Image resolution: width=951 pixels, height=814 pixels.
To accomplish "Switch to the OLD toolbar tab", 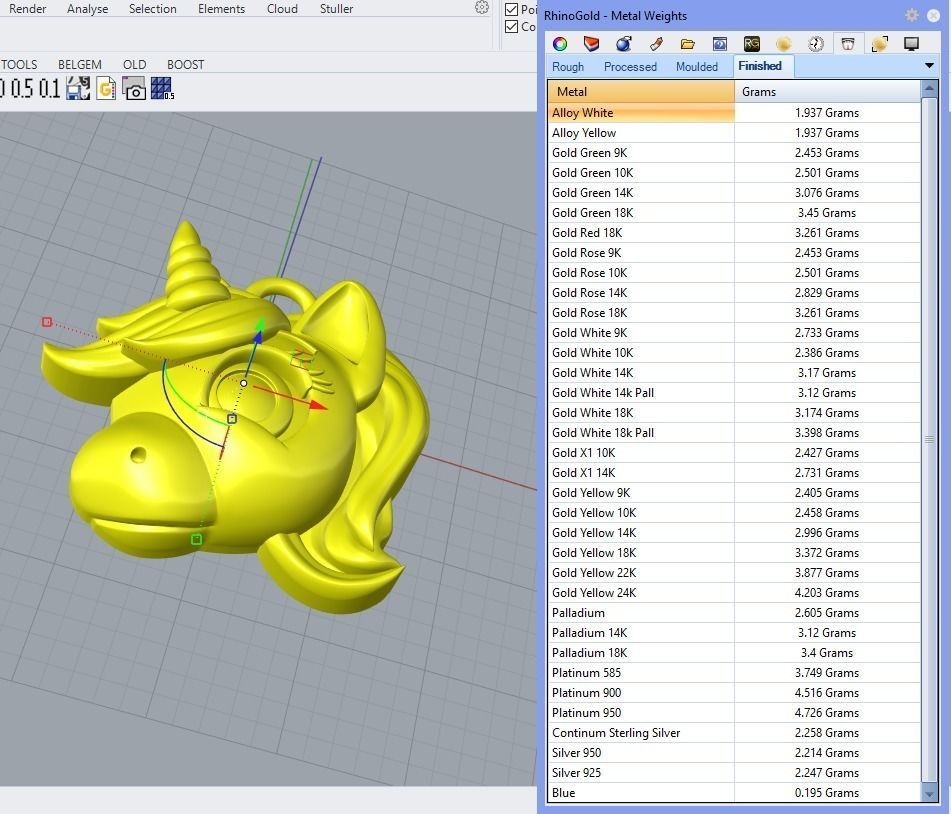I will [x=135, y=64].
